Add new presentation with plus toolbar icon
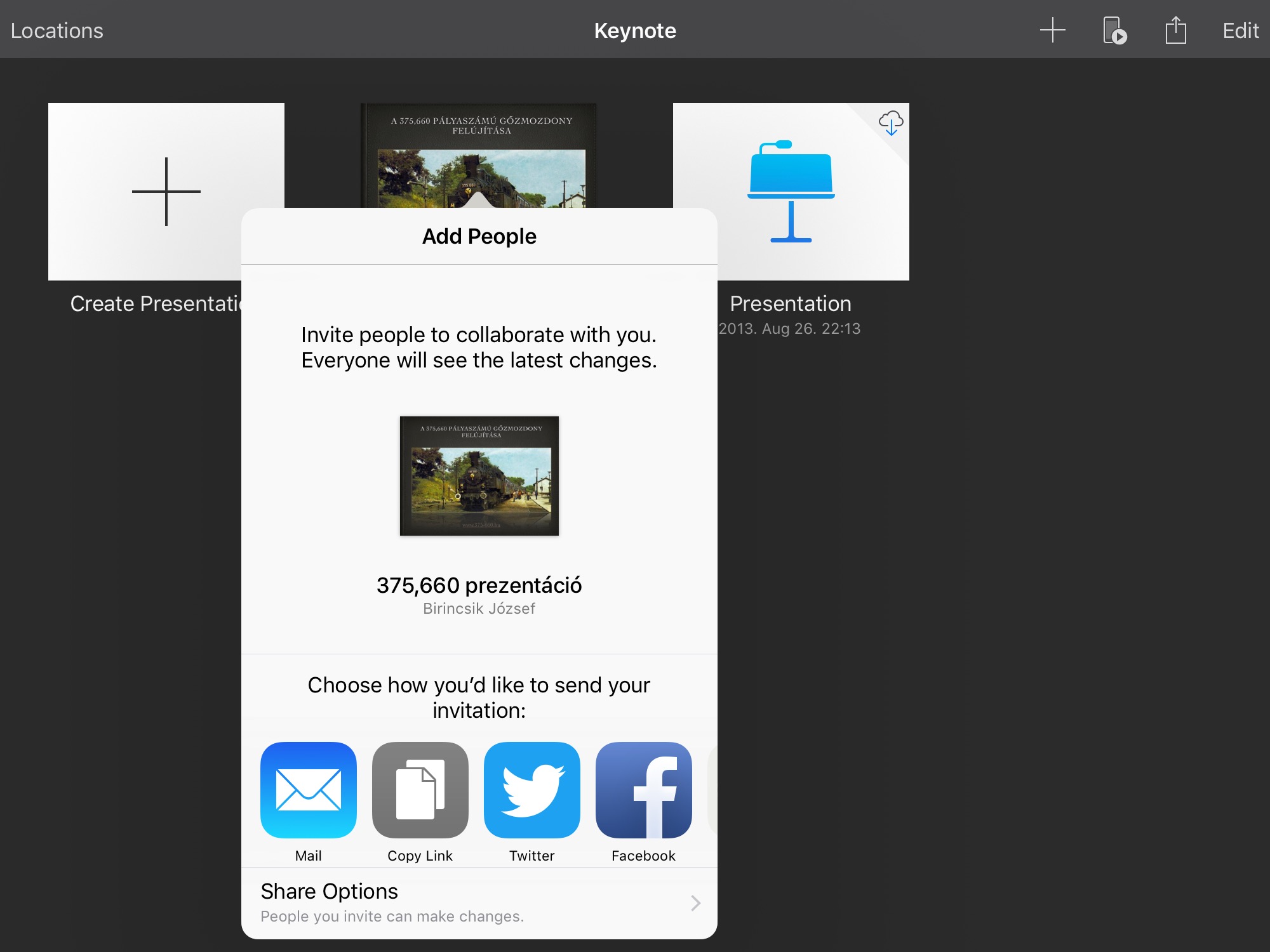Viewport: 1270px width, 952px height. pyautogui.click(x=1052, y=30)
